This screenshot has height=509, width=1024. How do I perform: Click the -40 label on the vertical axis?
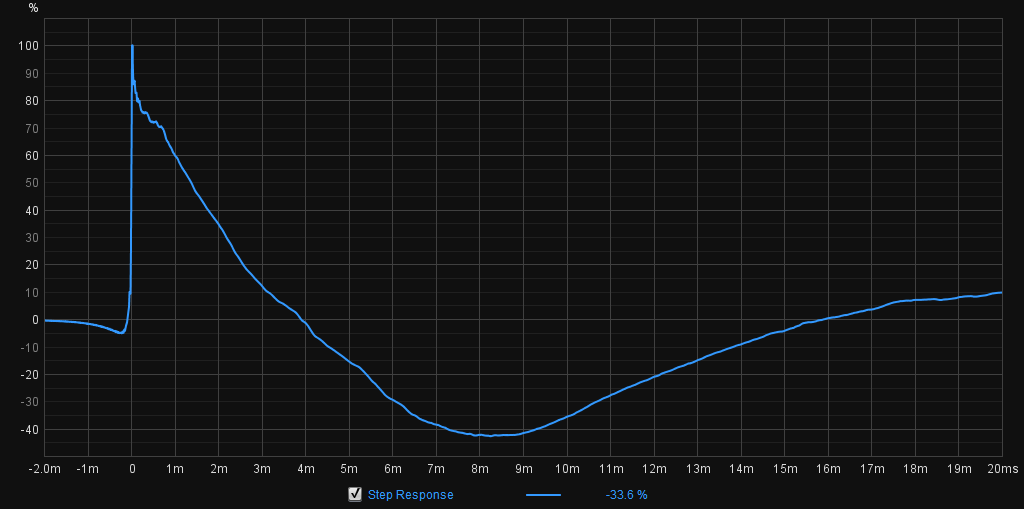[29, 429]
